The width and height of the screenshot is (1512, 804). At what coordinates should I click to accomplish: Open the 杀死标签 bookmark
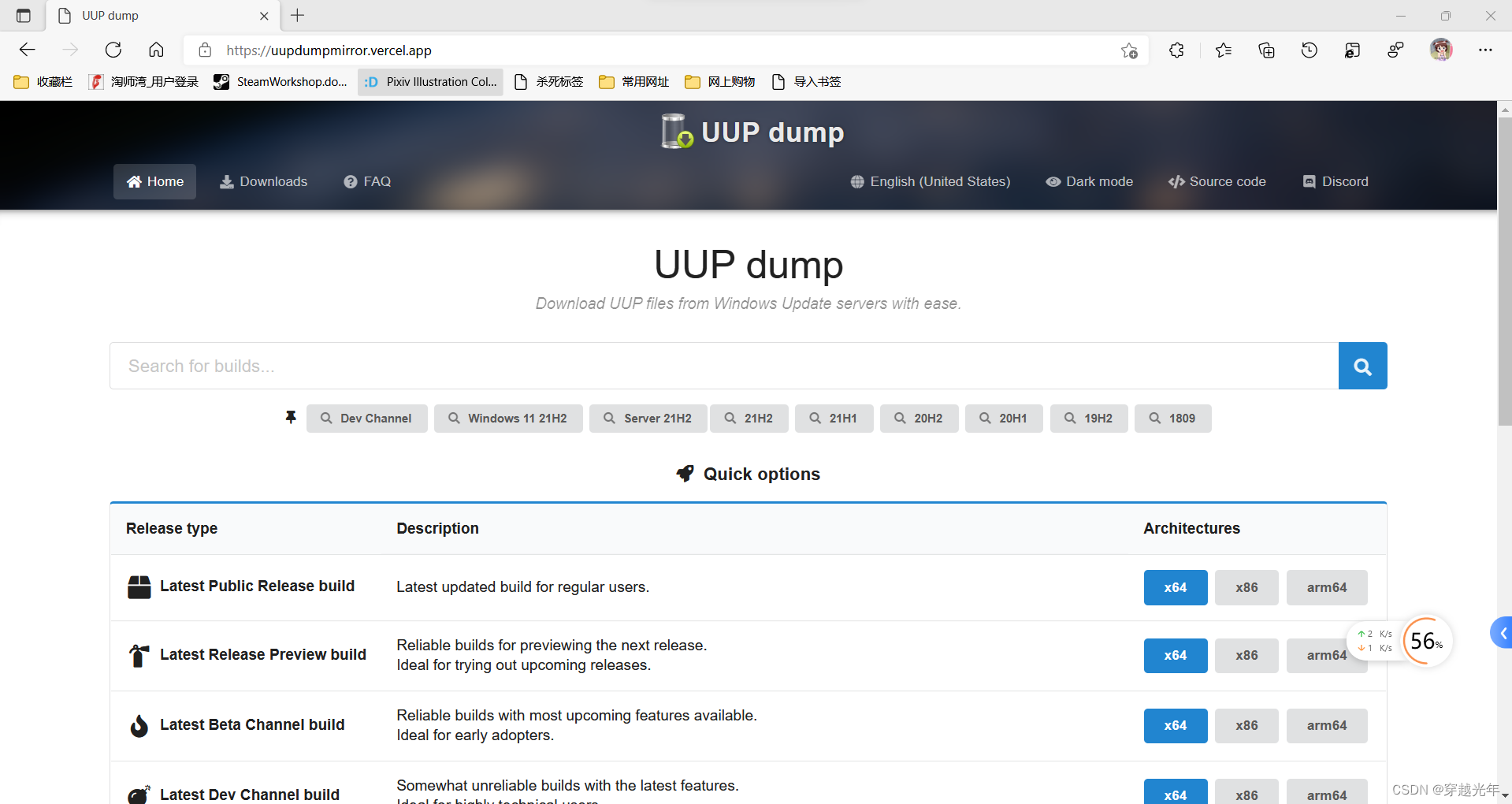[548, 82]
